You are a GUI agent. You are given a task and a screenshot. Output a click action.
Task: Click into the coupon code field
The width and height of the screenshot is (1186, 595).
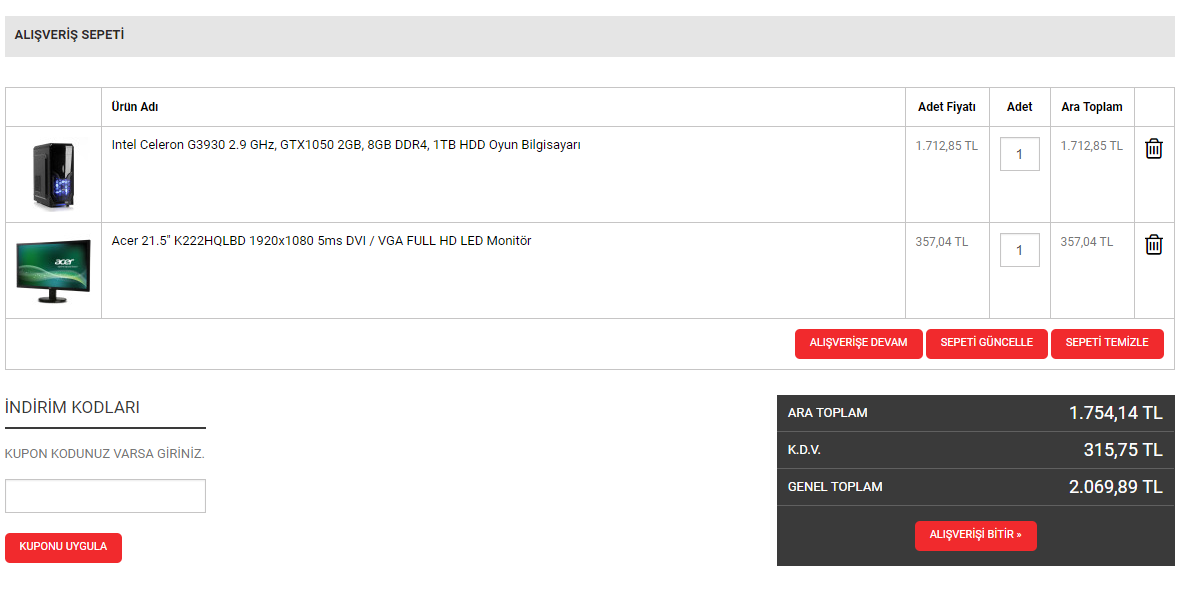[x=105, y=496]
